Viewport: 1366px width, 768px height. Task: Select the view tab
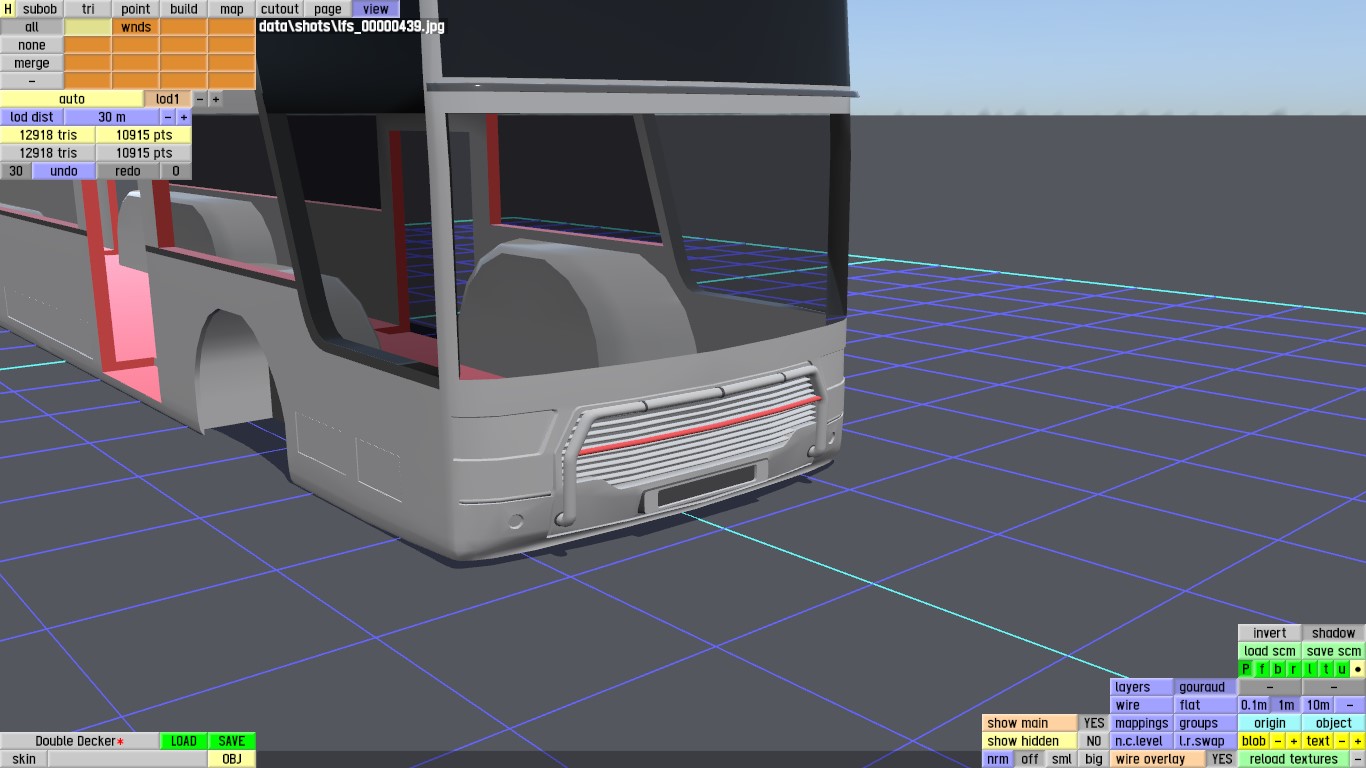coord(376,9)
